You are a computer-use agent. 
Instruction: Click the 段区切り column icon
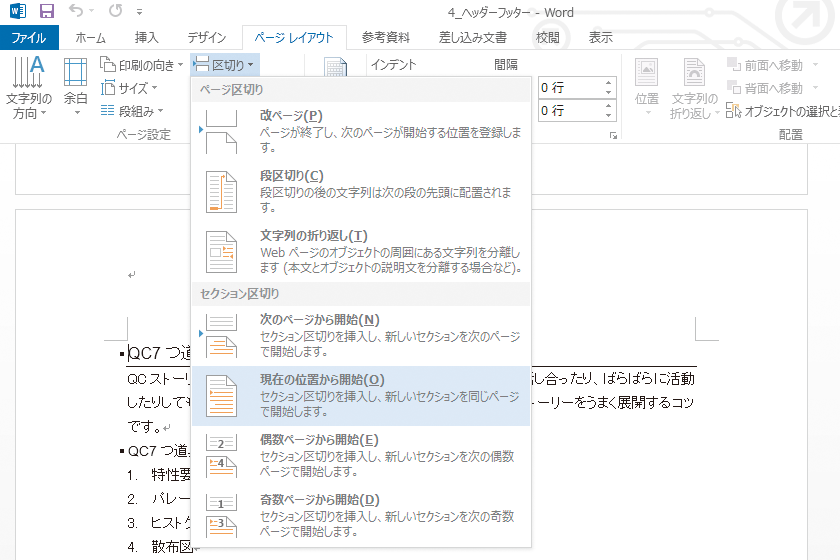click(x=221, y=192)
